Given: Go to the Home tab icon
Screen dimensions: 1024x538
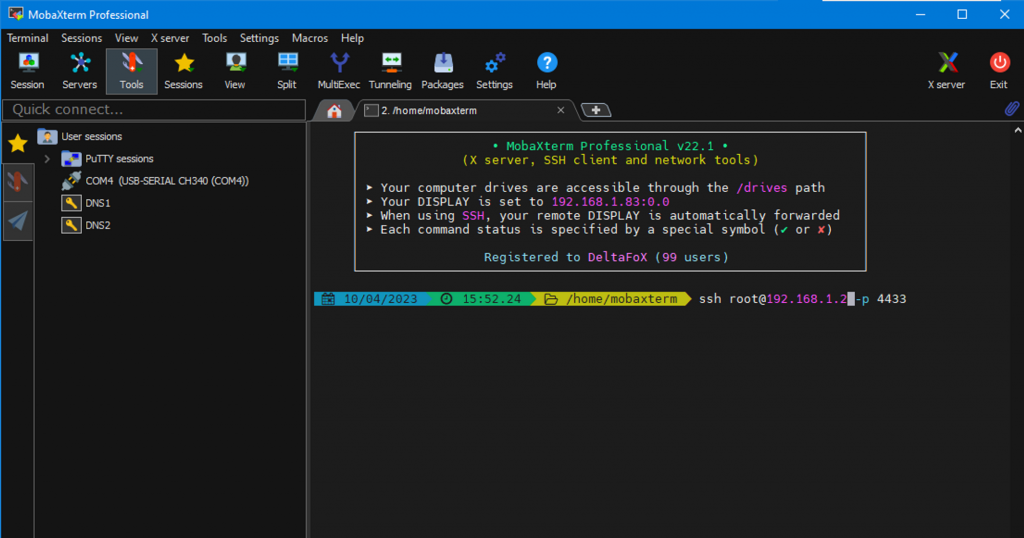Looking at the screenshot, I should (x=334, y=111).
